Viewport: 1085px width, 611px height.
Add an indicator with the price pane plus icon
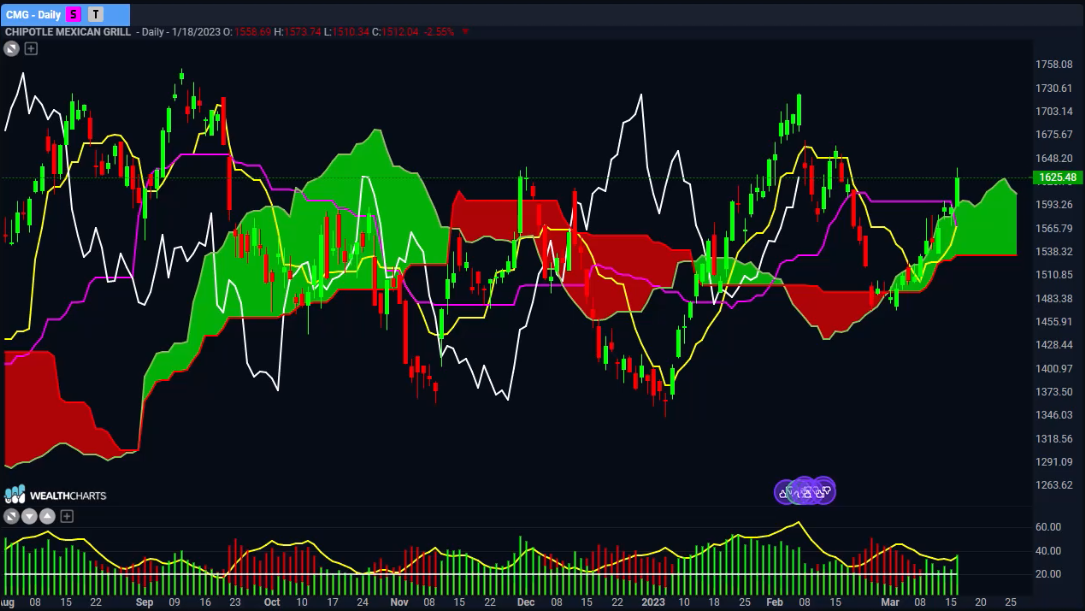[31, 48]
